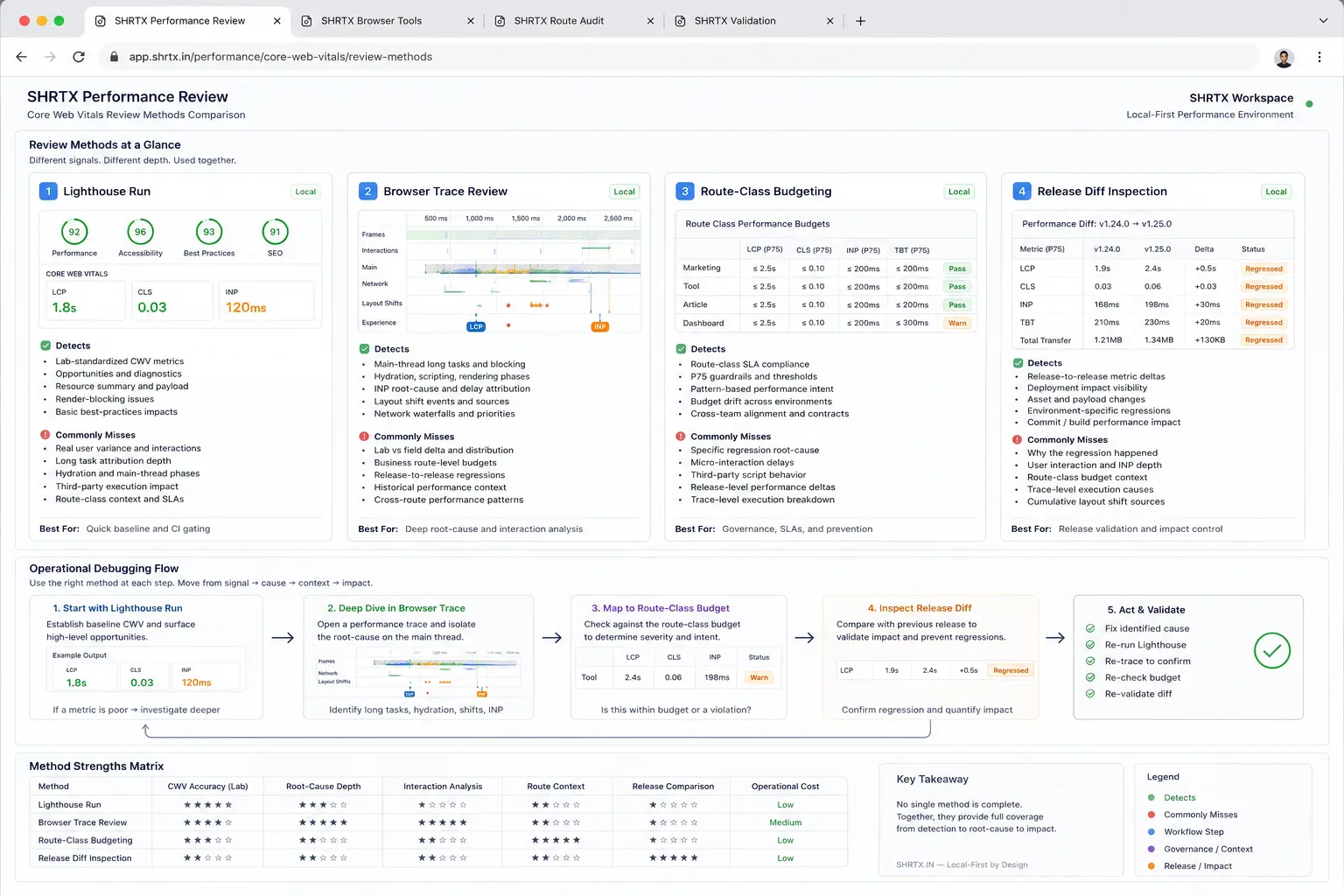Switch to the SHRTX Route Audit tab
Viewport: 1344px width, 896px height.
click(574, 21)
